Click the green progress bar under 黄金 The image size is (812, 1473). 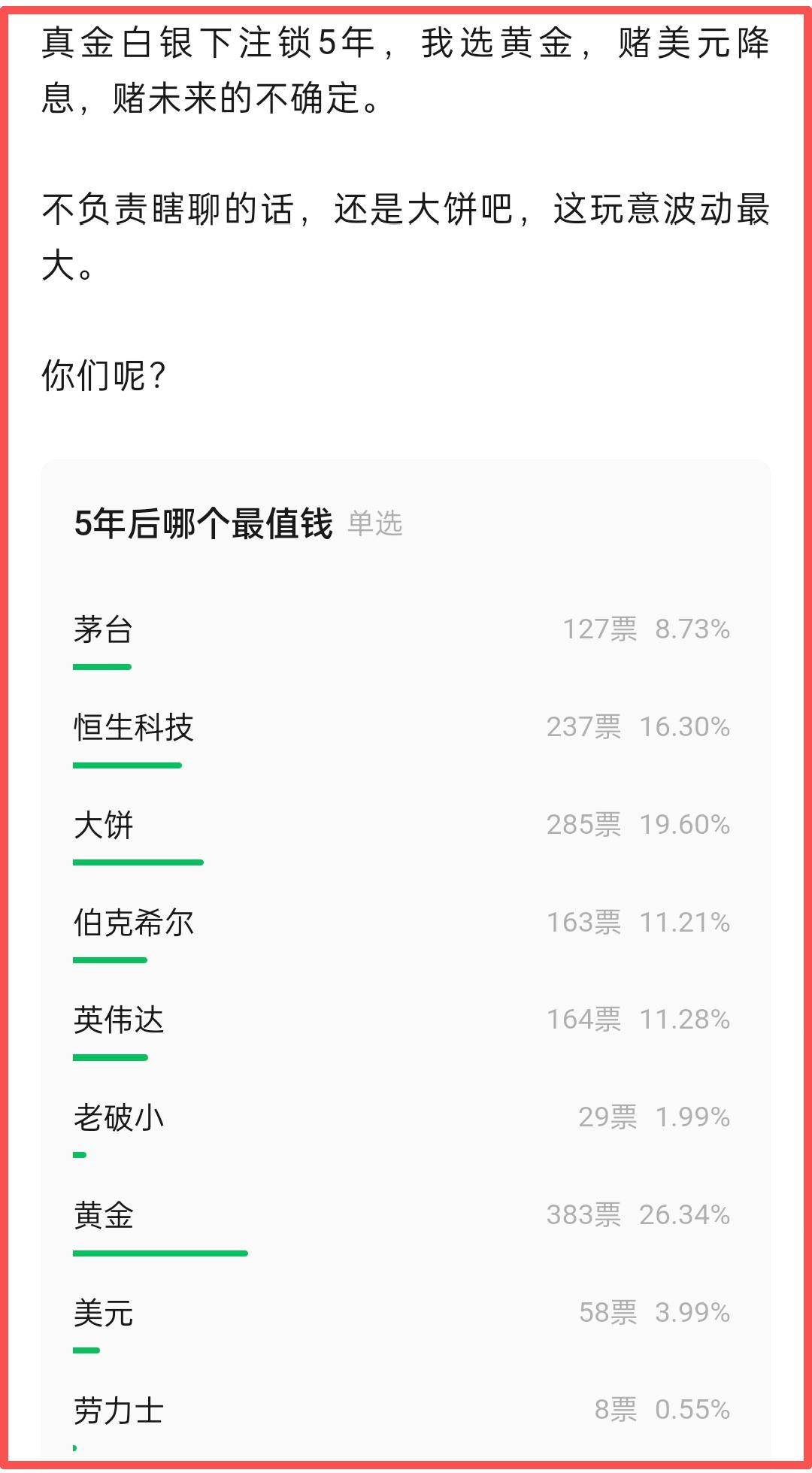tap(160, 1253)
